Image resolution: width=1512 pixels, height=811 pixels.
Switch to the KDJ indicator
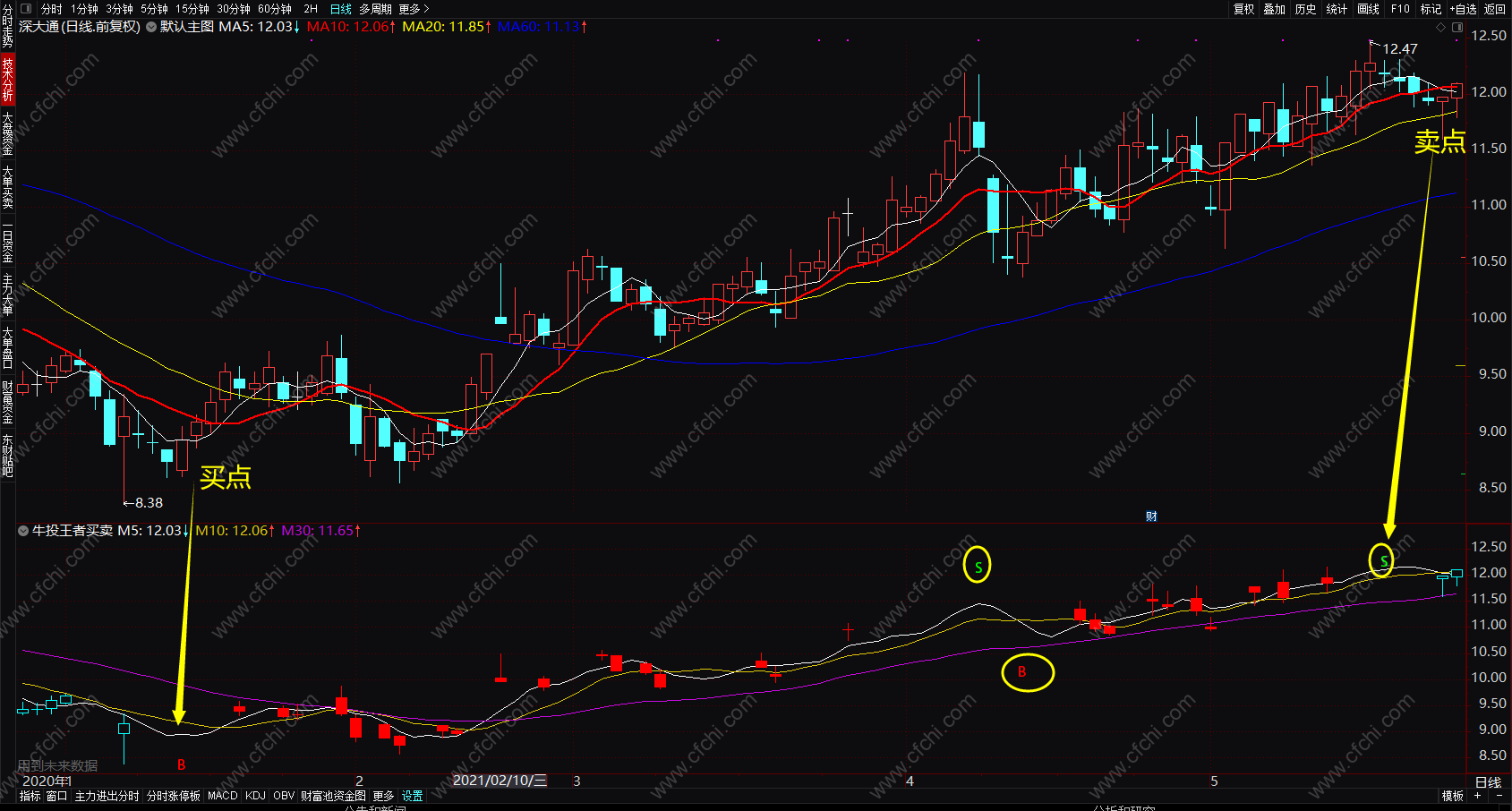(x=255, y=796)
